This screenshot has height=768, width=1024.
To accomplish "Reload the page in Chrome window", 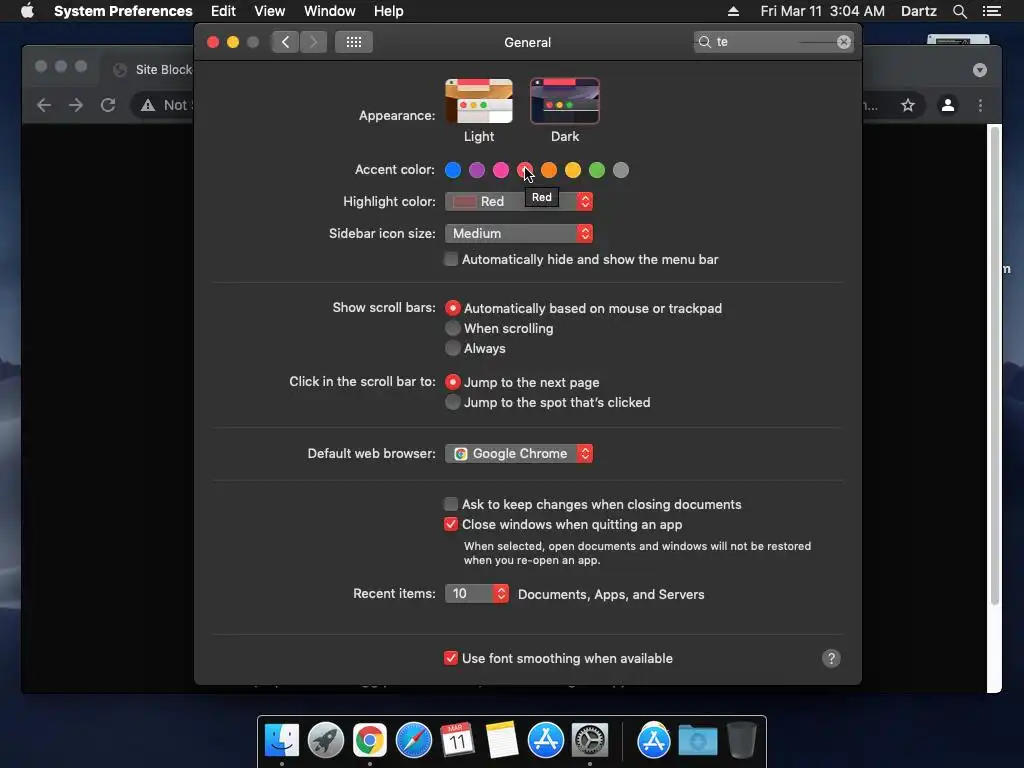I will pyautogui.click(x=108, y=105).
